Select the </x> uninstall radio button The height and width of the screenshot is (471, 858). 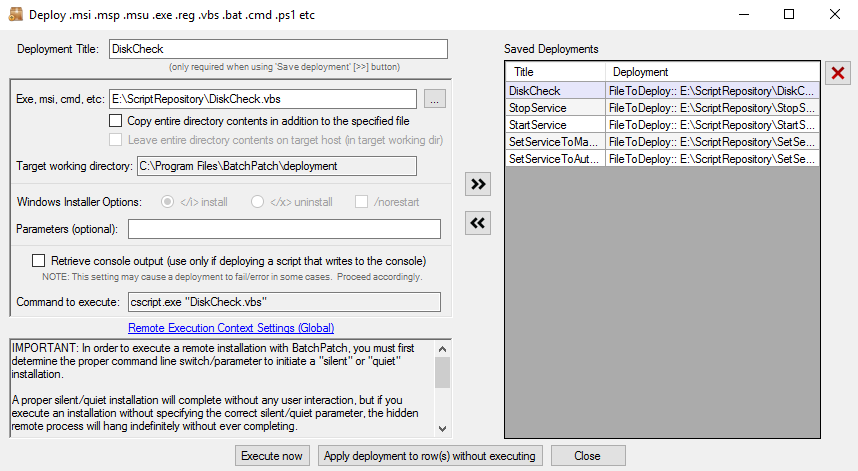point(257,202)
